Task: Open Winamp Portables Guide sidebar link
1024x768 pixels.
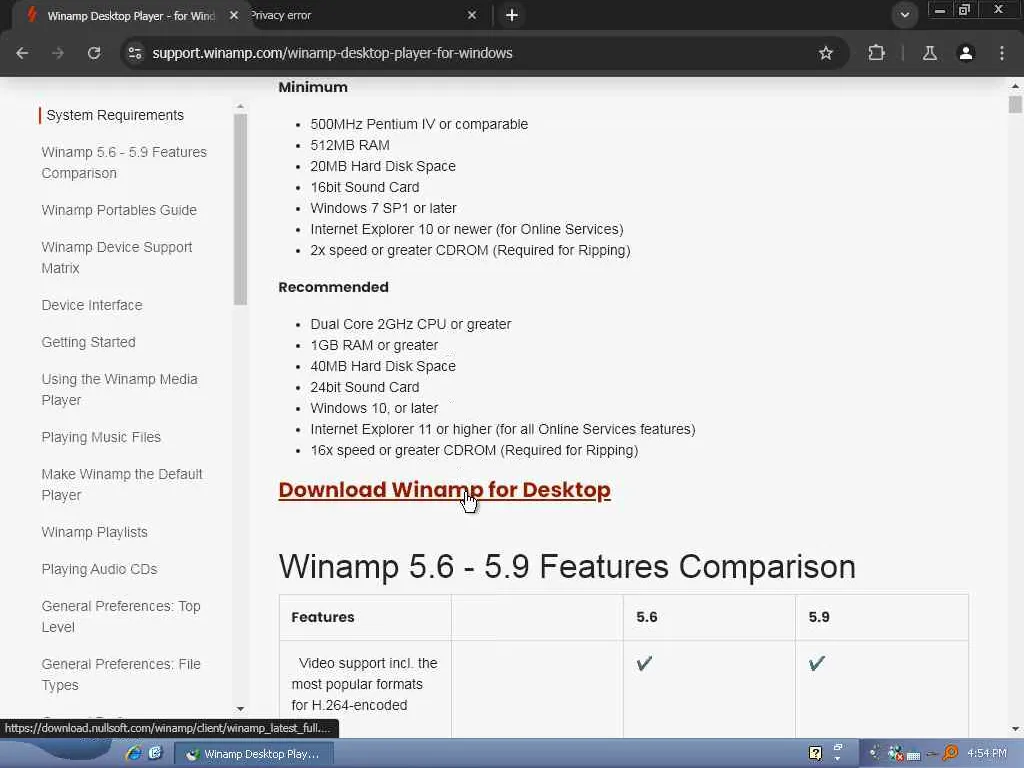Action: (x=119, y=210)
